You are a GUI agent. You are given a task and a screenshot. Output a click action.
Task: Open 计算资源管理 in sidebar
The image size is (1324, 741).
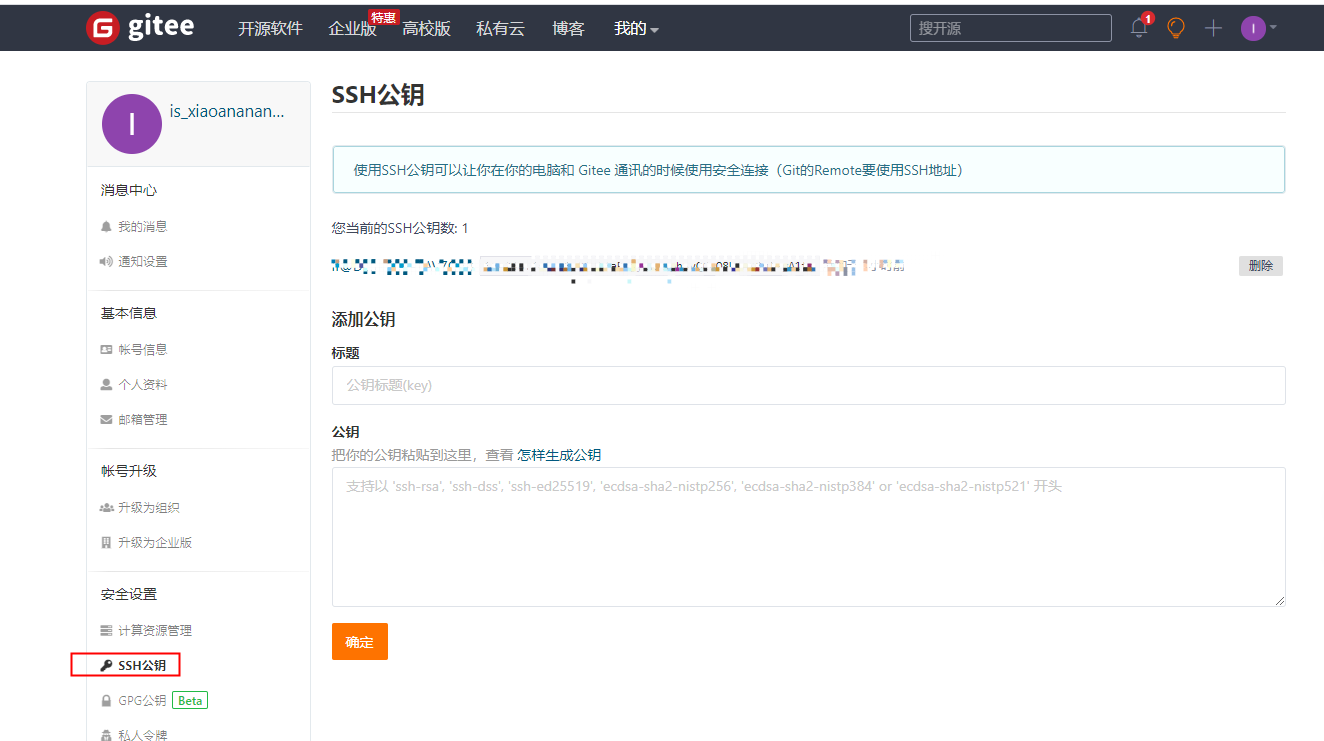[x=155, y=631]
